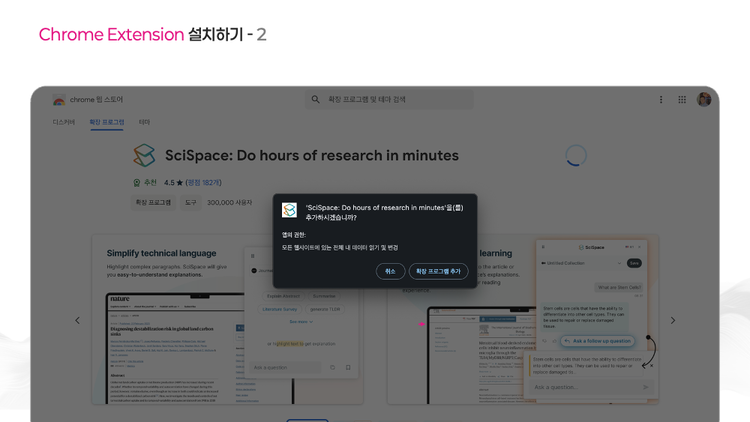750x422 pixels.
Task: Click the send arrow in right preview
Action: [x=646, y=387]
